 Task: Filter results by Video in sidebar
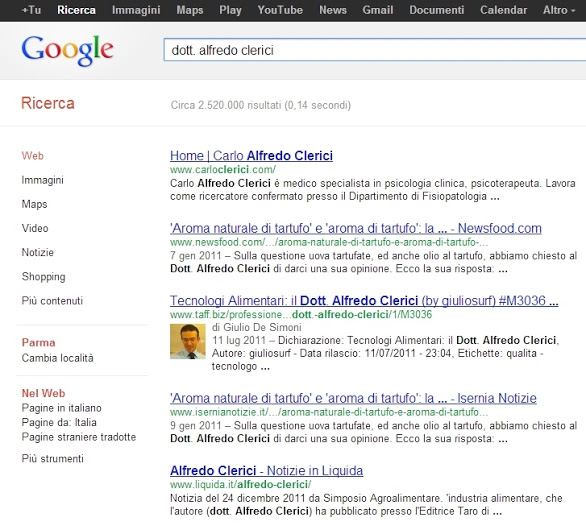(35, 228)
